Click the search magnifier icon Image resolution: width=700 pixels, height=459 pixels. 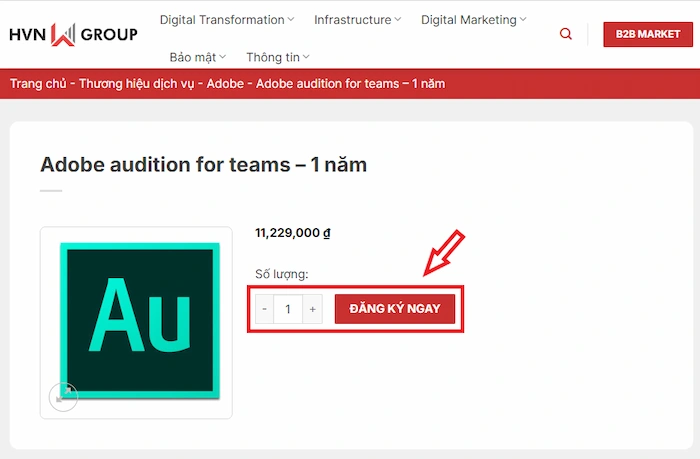pos(566,34)
